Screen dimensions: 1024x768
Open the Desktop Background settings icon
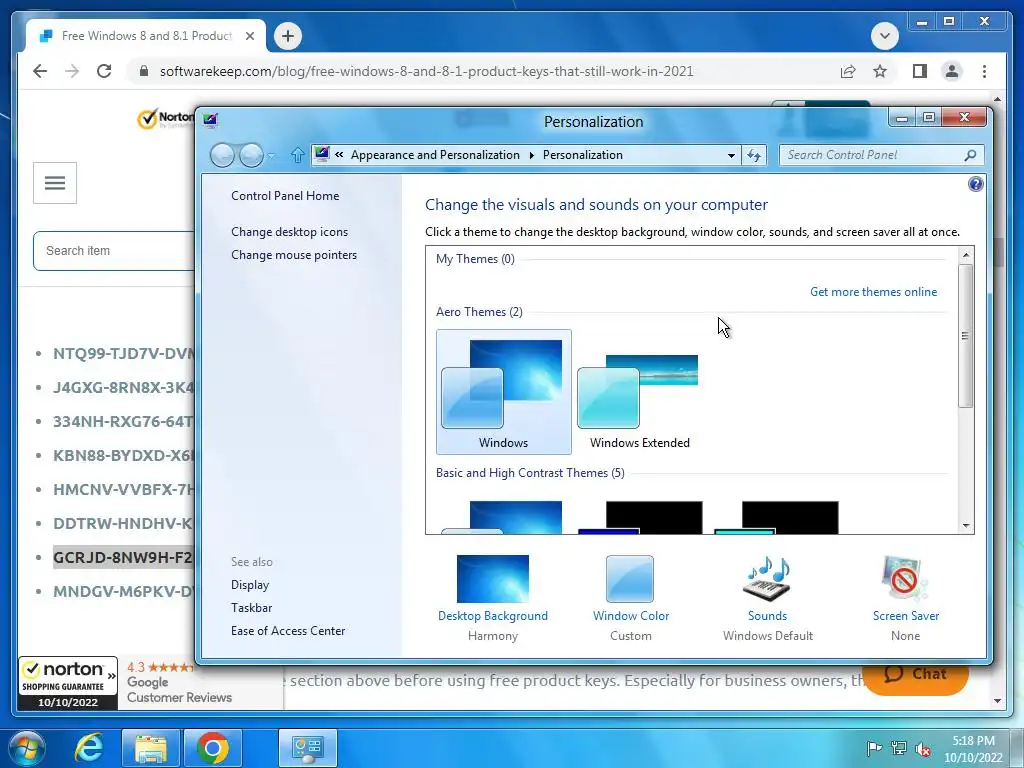[492, 579]
